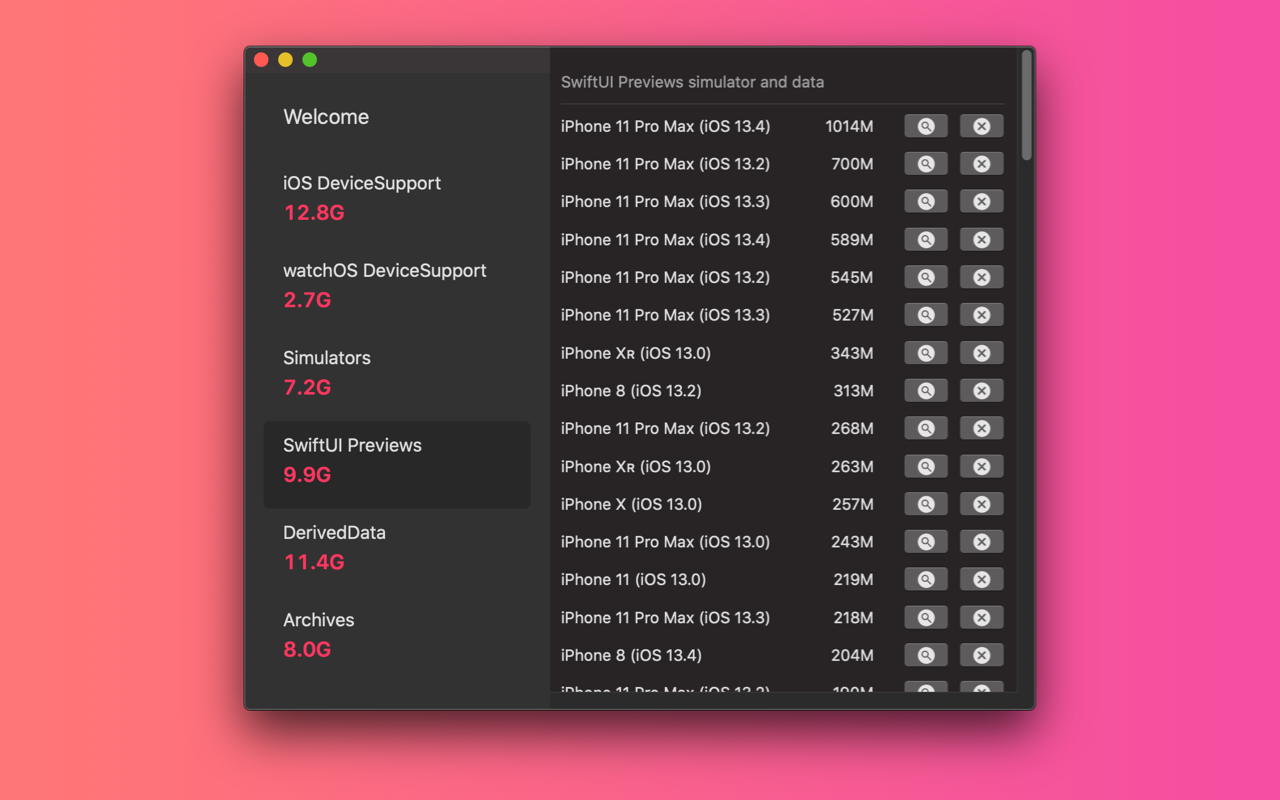Open the Welcome screen
This screenshot has width=1280, height=800.
click(x=326, y=117)
